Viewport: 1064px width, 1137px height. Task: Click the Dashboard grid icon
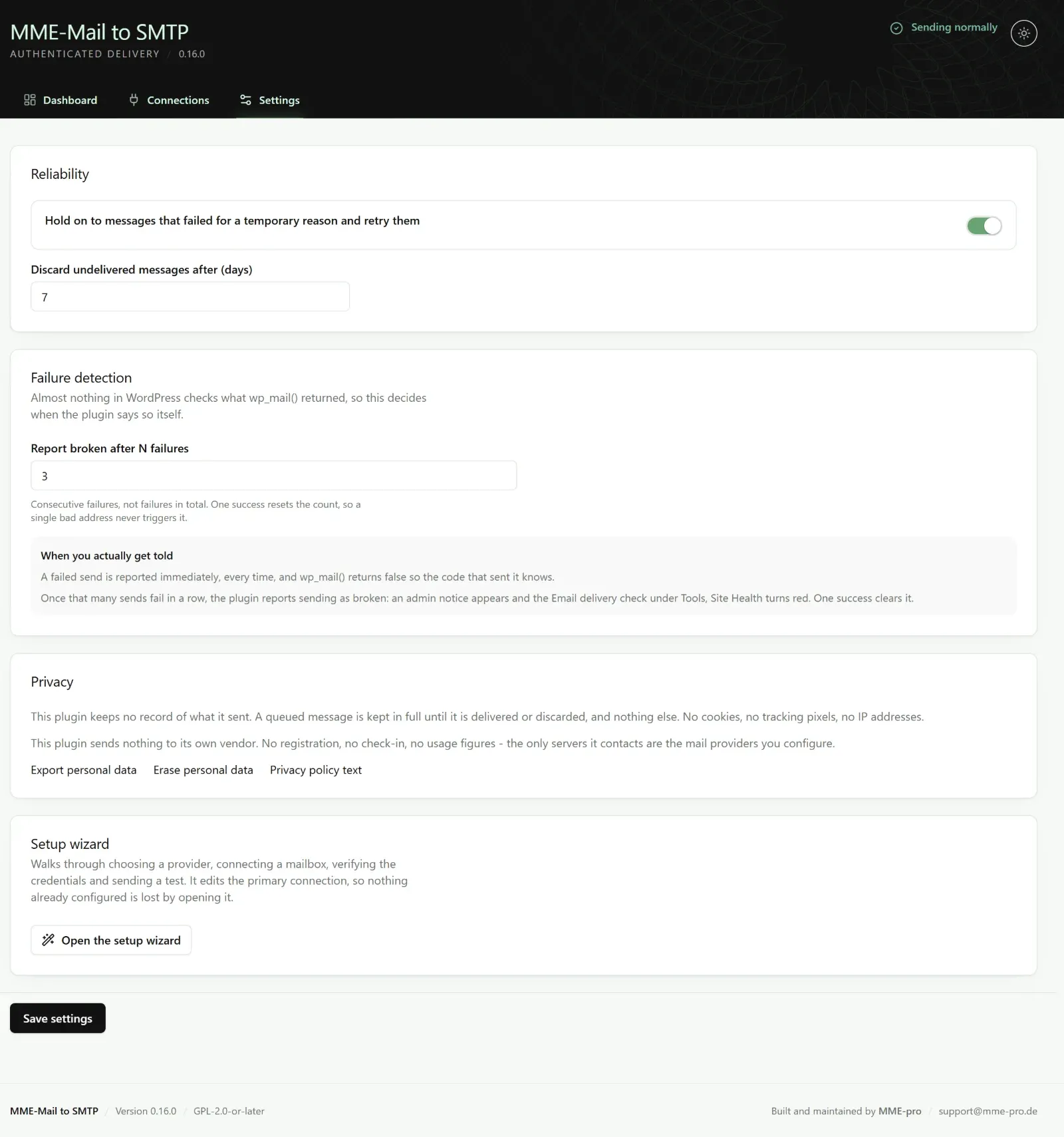[x=30, y=100]
